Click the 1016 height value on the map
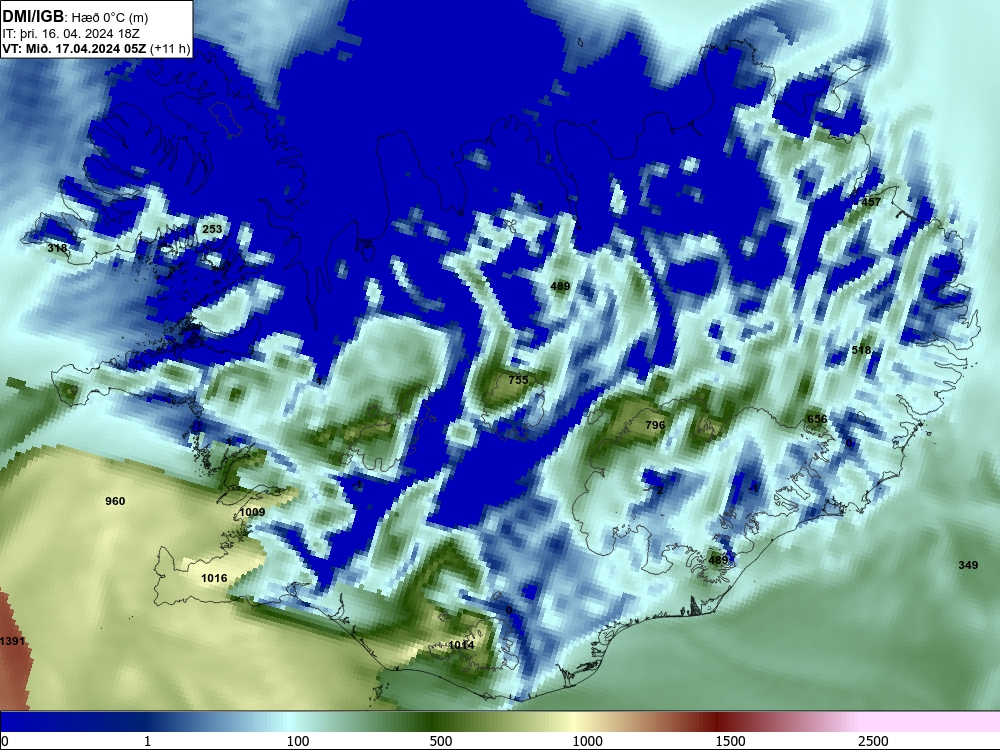This screenshot has width=1000, height=750. coord(214,578)
